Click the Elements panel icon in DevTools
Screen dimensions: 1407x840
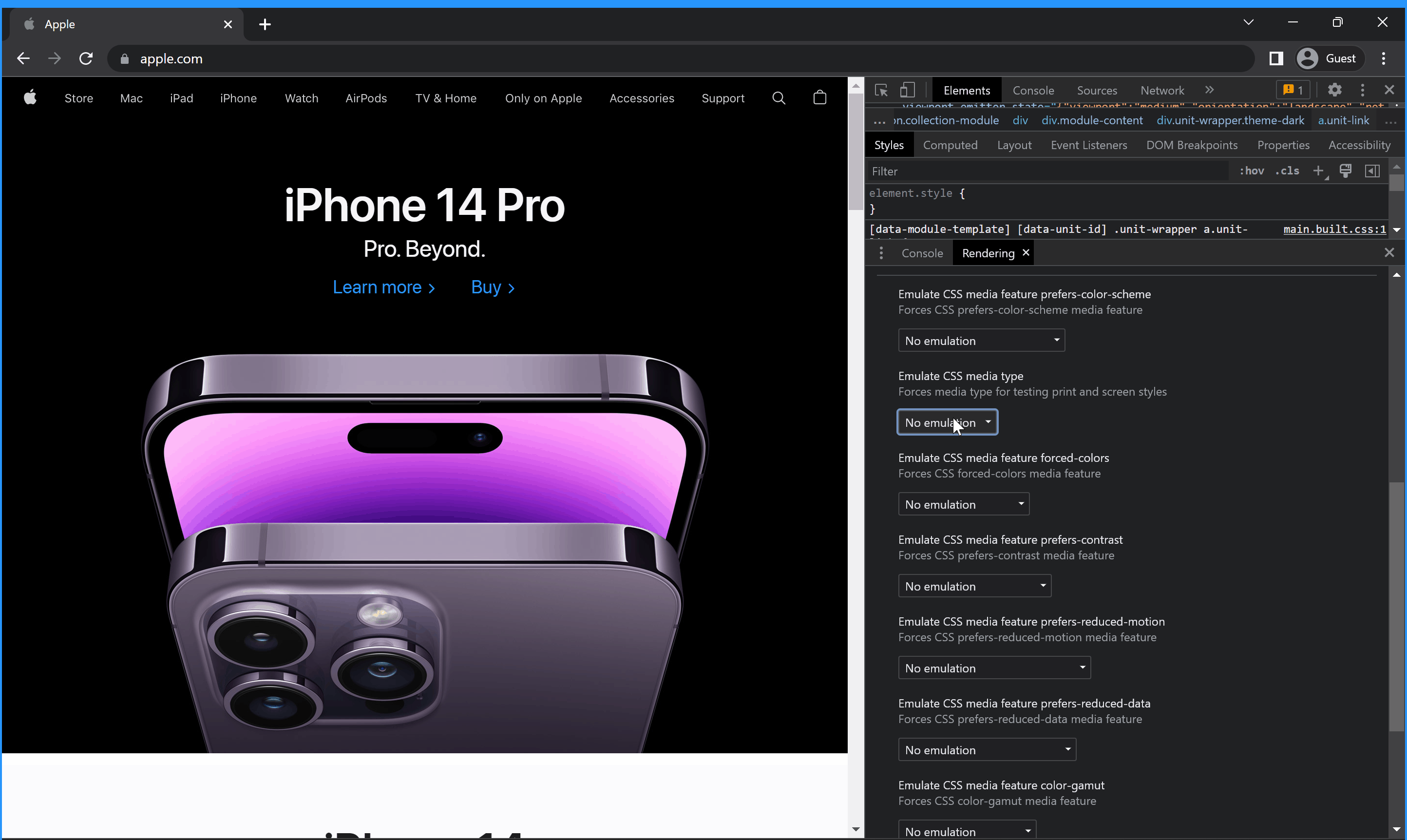tap(966, 90)
